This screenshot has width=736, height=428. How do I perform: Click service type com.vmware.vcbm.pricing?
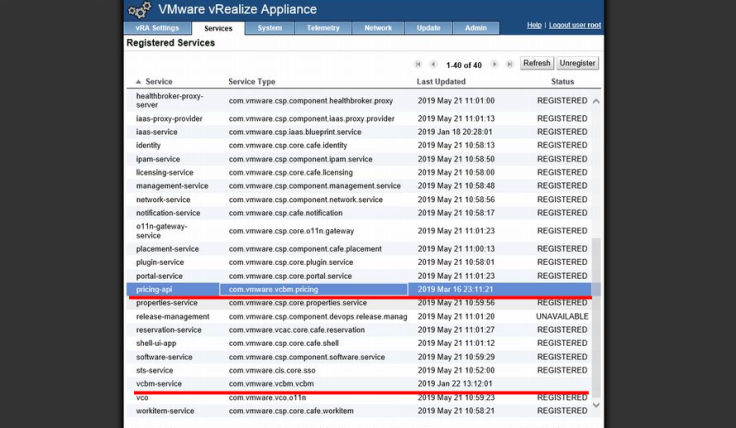click(x=273, y=290)
